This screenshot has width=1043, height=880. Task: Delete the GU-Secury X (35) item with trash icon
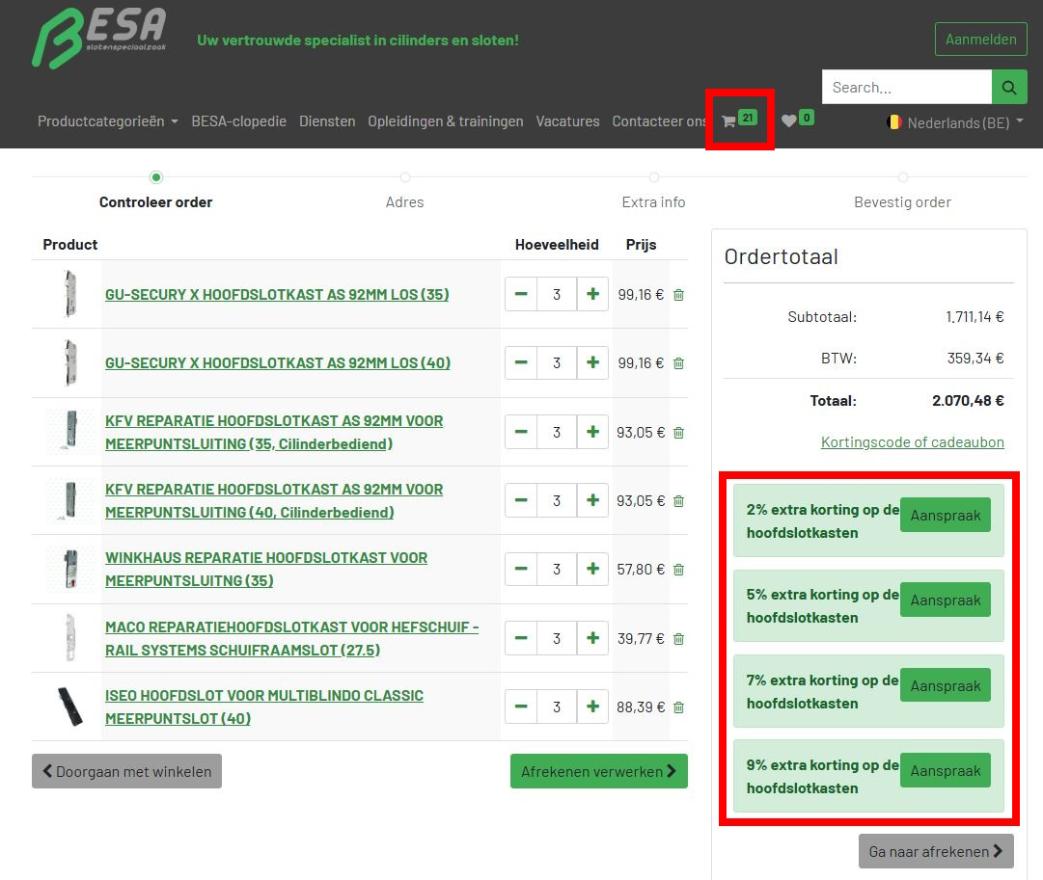[679, 295]
